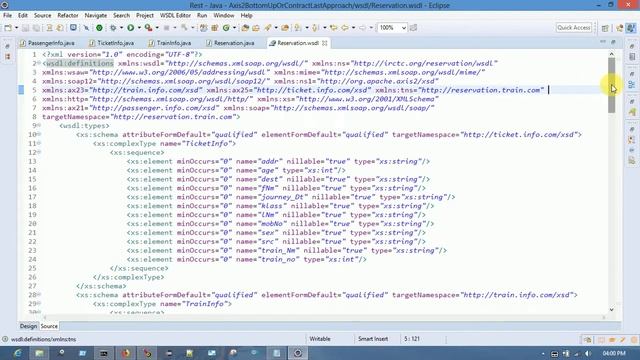
Task: Minimize the editor area using top-right icon
Action: [x=603, y=42]
